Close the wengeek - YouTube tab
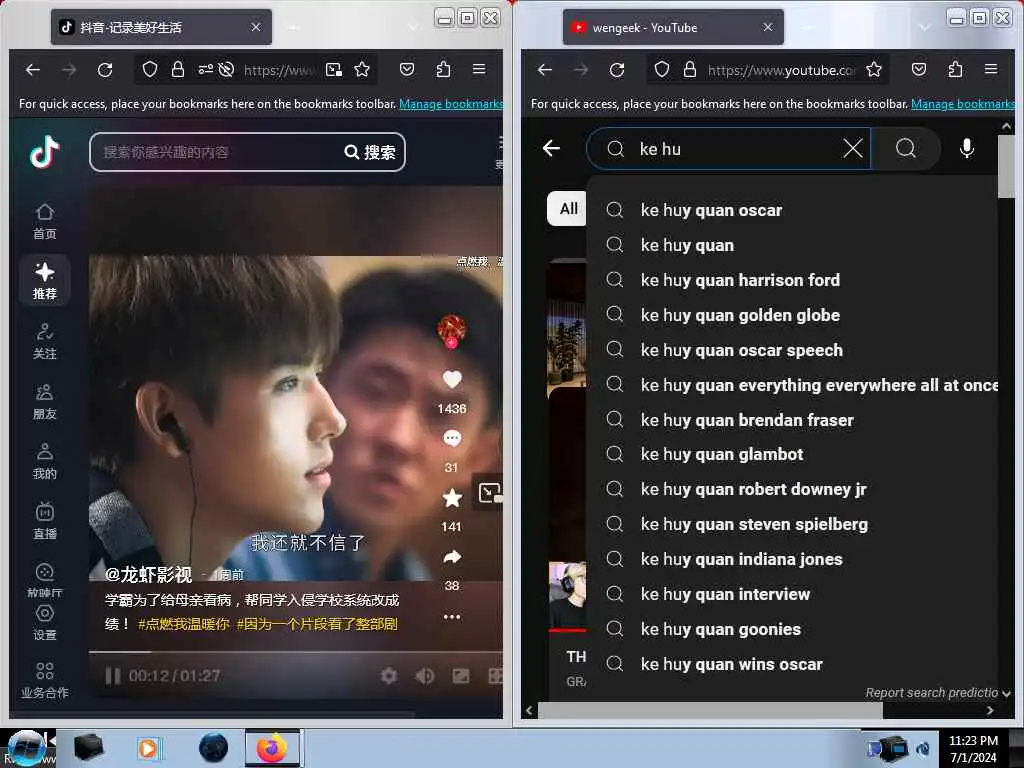 pyautogui.click(x=767, y=27)
